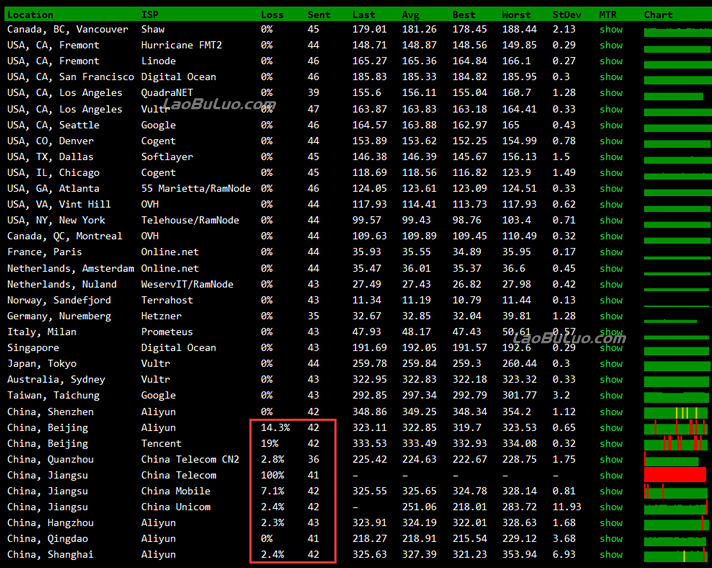Click StDev value 11.93
Viewport: 712px width, 568px height.
click(567, 508)
